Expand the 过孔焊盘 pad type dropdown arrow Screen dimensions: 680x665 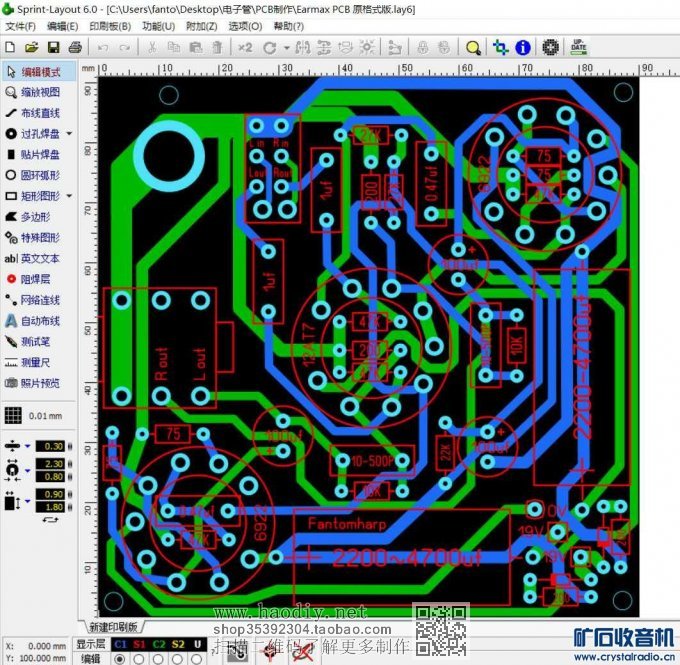69,134
